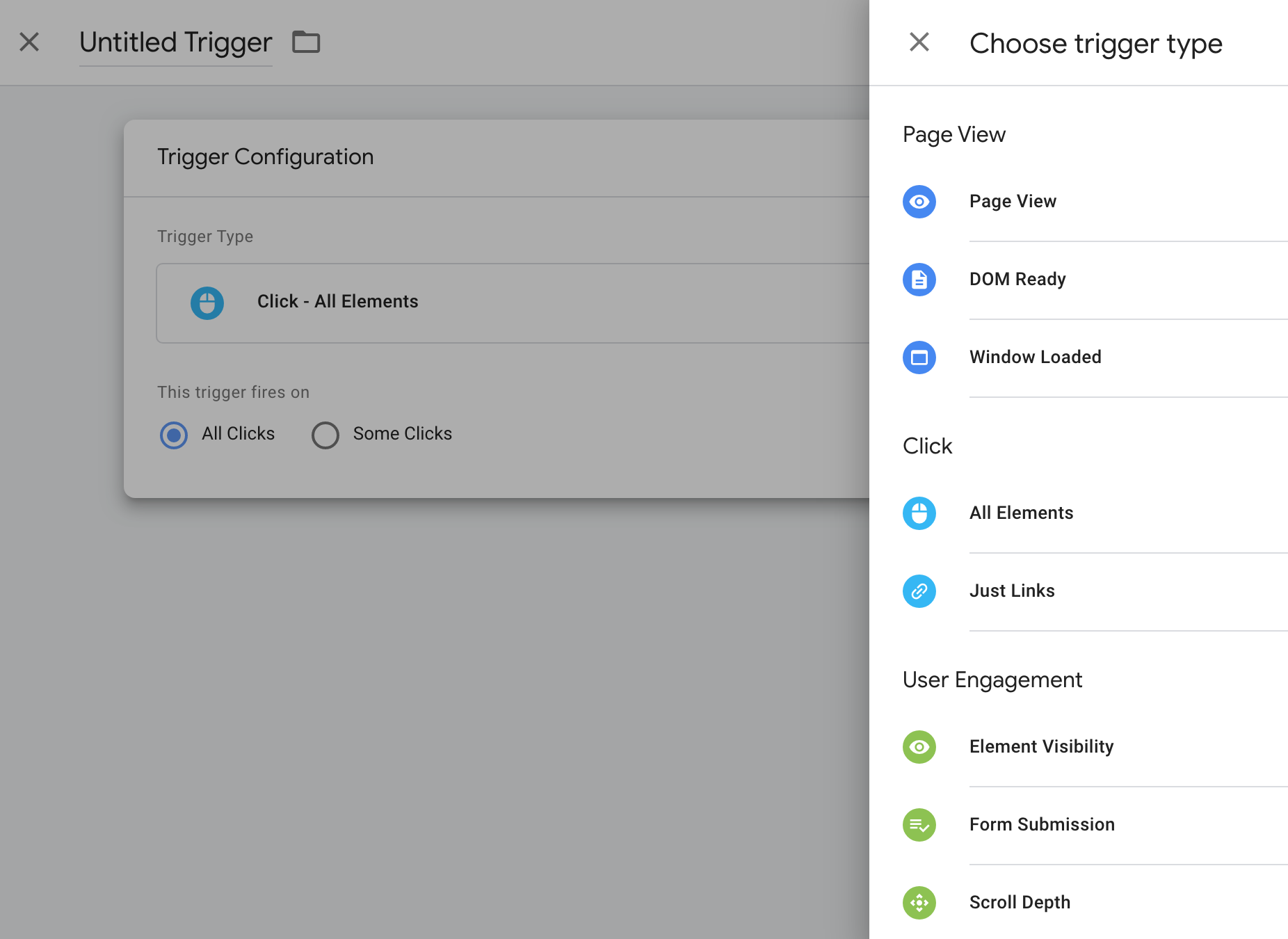Open the Click - All Elements trigger type selector

513,303
